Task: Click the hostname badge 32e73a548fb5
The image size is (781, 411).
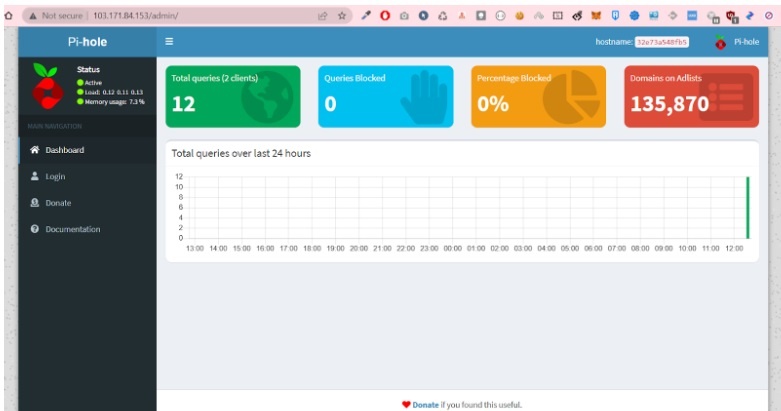Action: click(662, 42)
